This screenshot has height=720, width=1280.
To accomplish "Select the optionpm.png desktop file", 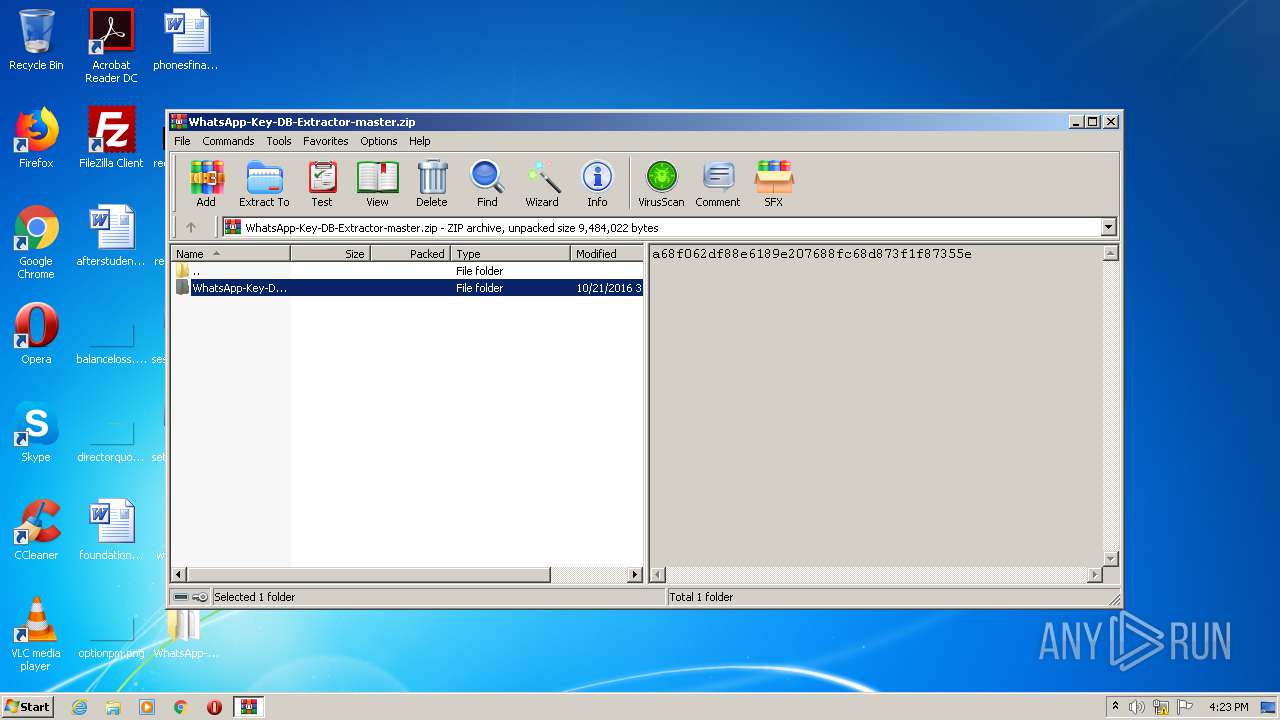I will 111,634.
